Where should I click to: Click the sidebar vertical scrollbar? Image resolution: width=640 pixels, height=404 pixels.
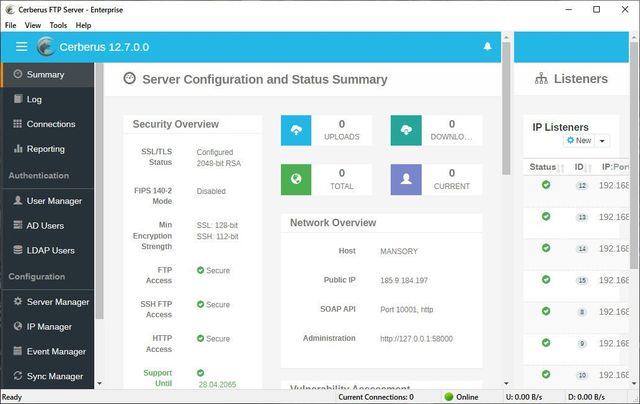[99, 200]
